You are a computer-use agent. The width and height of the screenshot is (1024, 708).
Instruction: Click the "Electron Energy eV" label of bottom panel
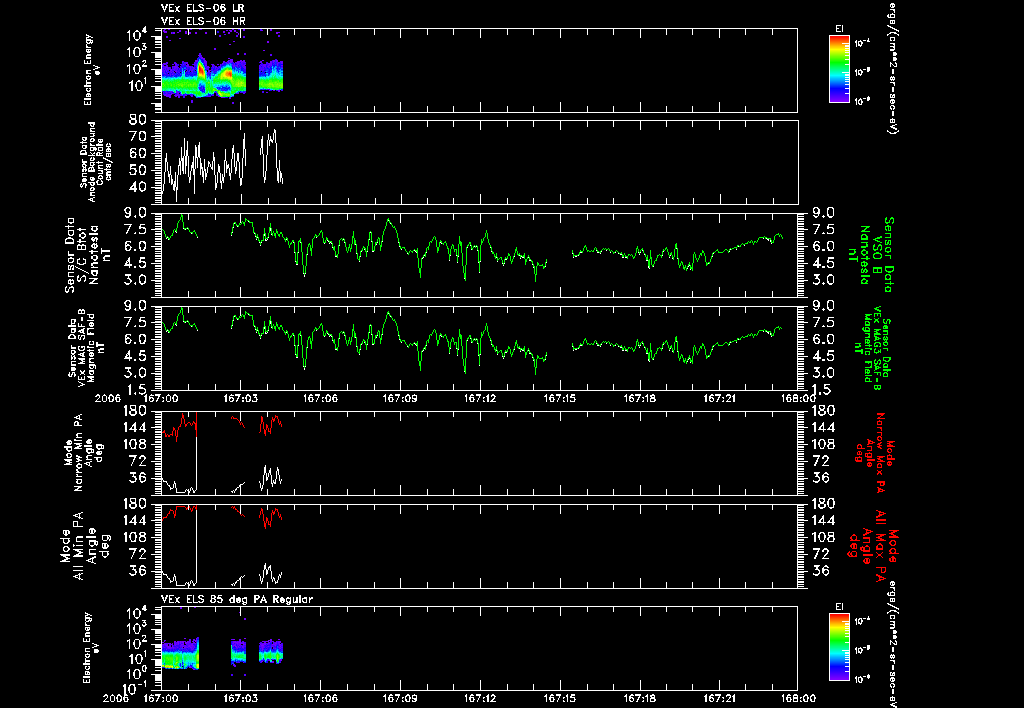92,648
